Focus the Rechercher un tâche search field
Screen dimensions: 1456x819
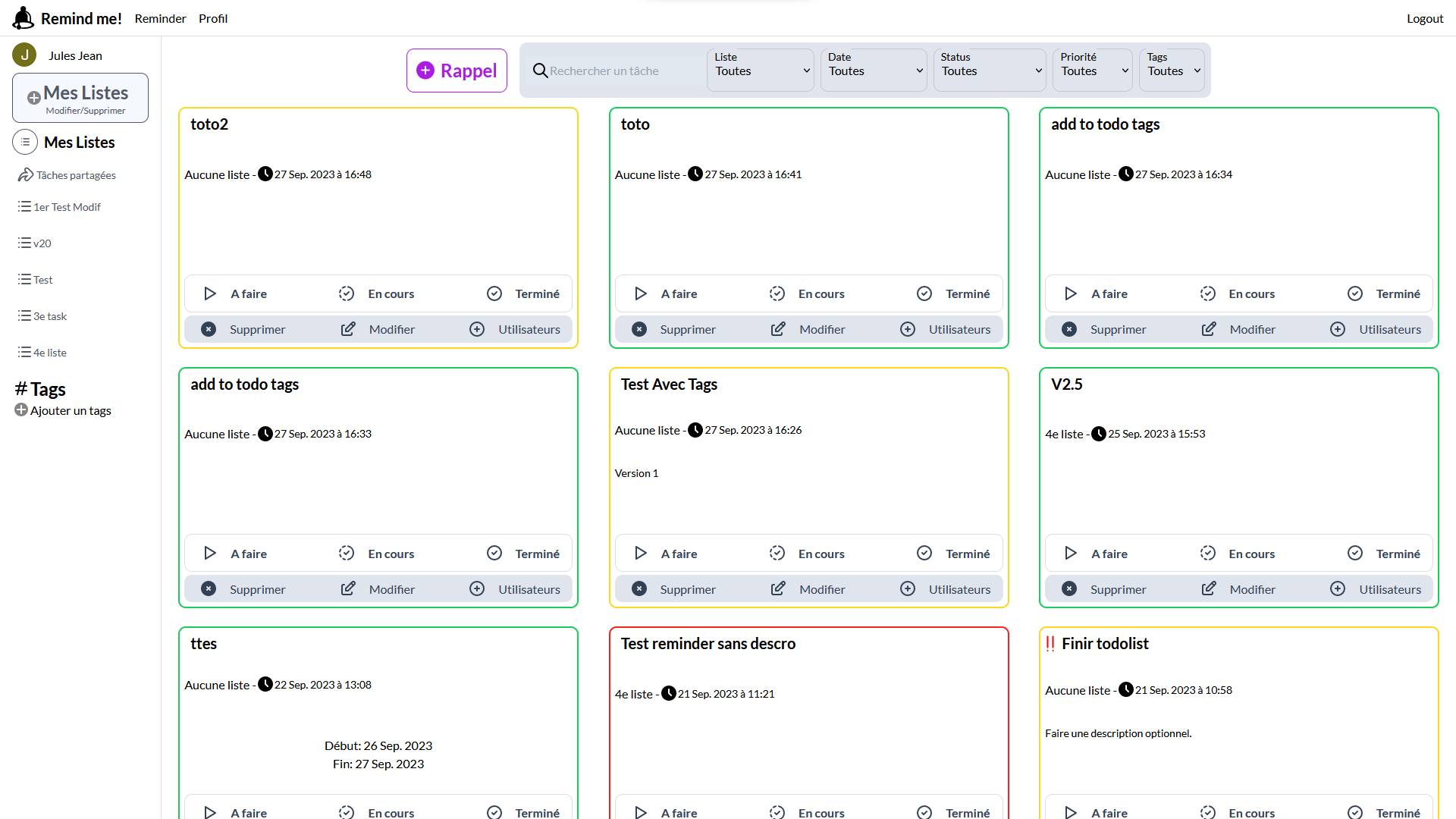[622, 71]
